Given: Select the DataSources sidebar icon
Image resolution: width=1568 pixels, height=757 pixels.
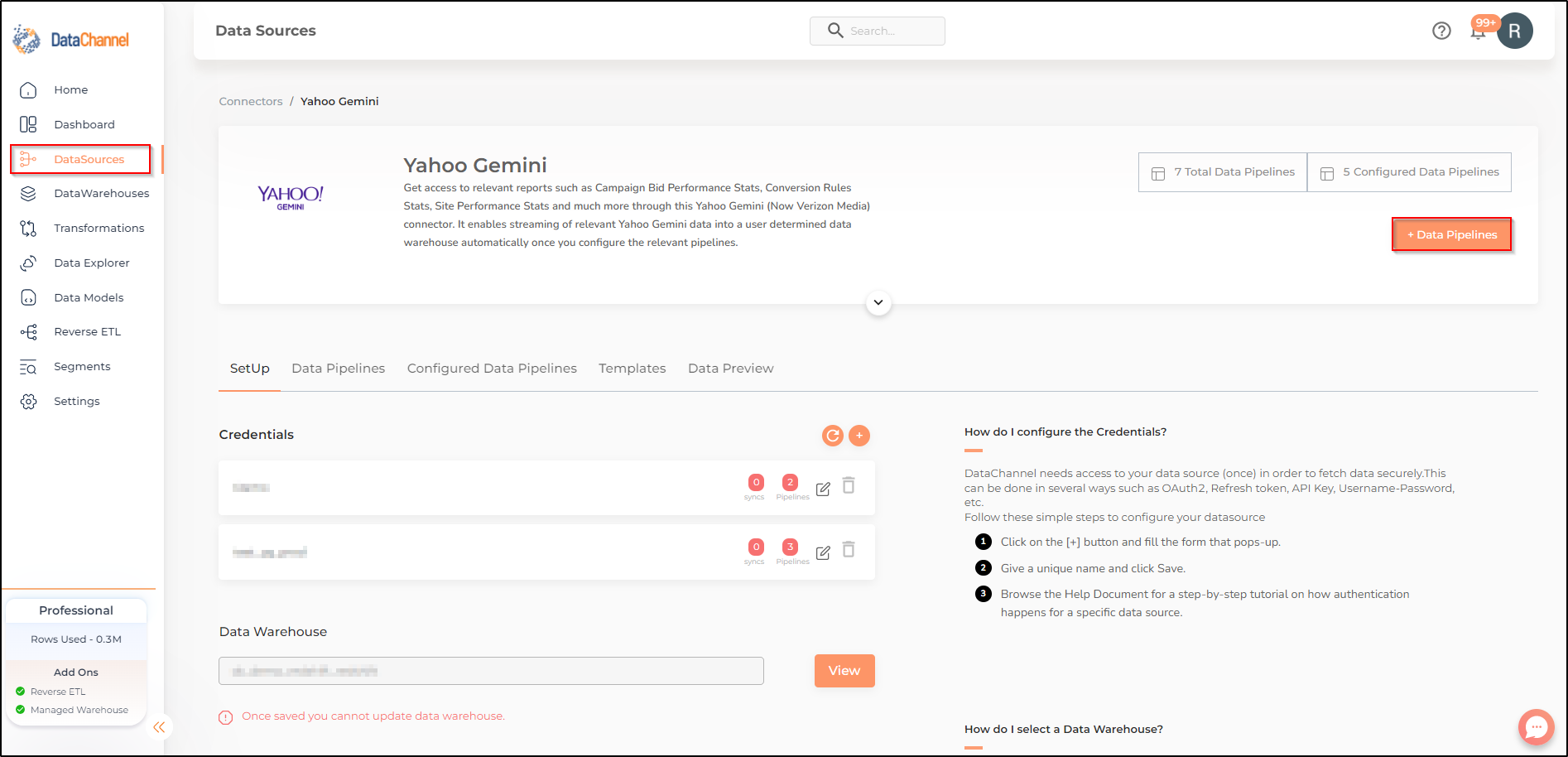Looking at the screenshot, I should coord(28,159).
